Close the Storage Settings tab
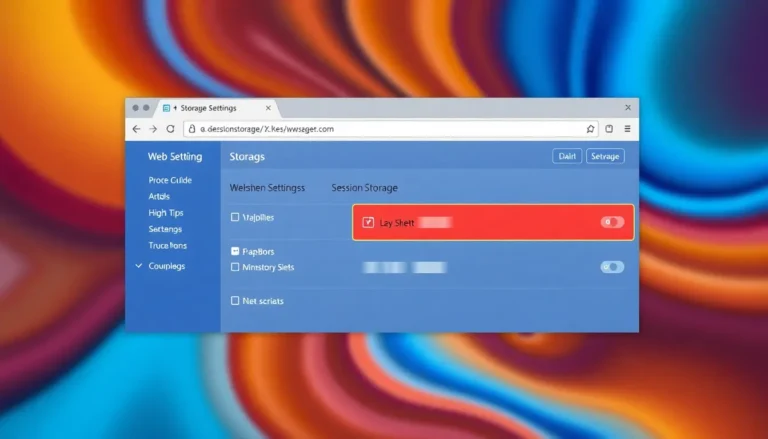Screen dimensions: 768x439 click(268, 108)
